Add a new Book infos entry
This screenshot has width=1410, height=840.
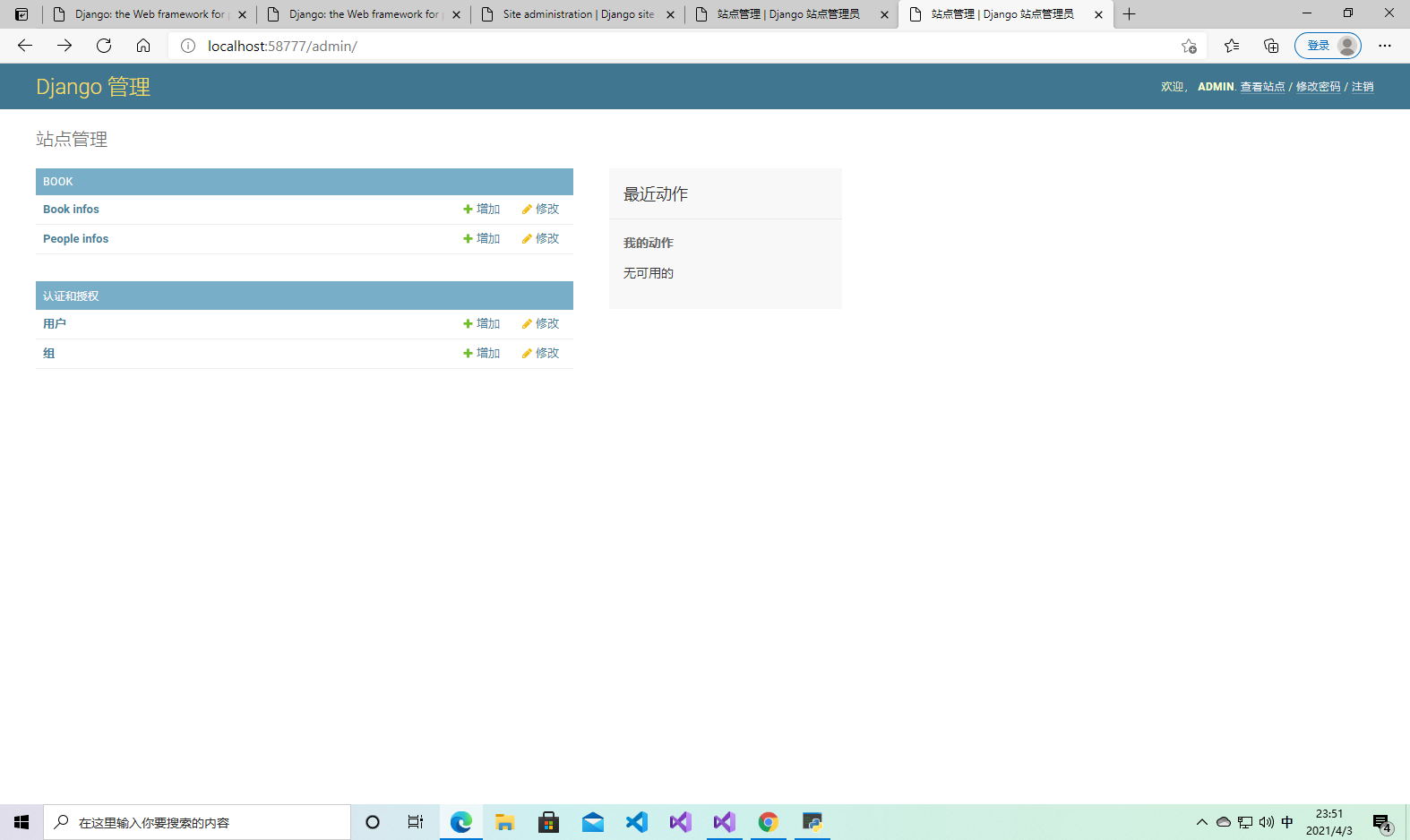[482, 210]
